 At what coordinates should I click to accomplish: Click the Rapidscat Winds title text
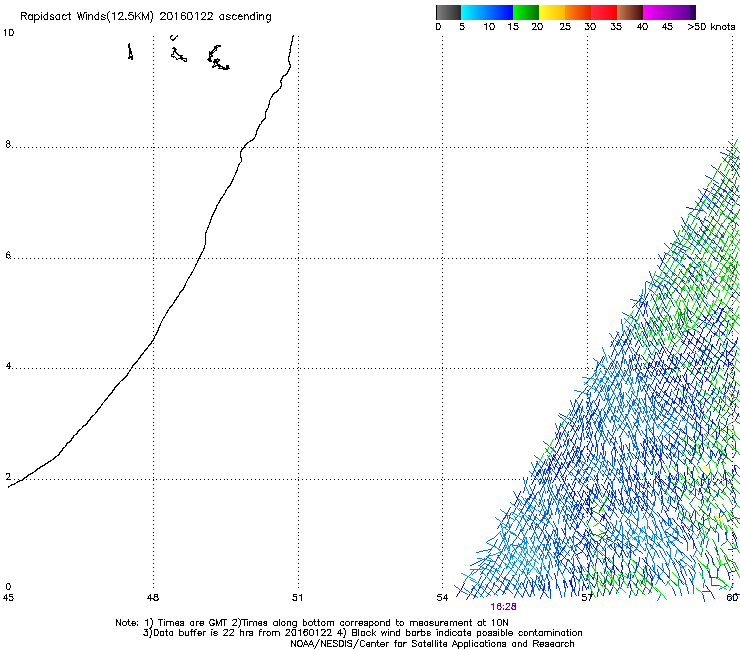coord(145,17)
